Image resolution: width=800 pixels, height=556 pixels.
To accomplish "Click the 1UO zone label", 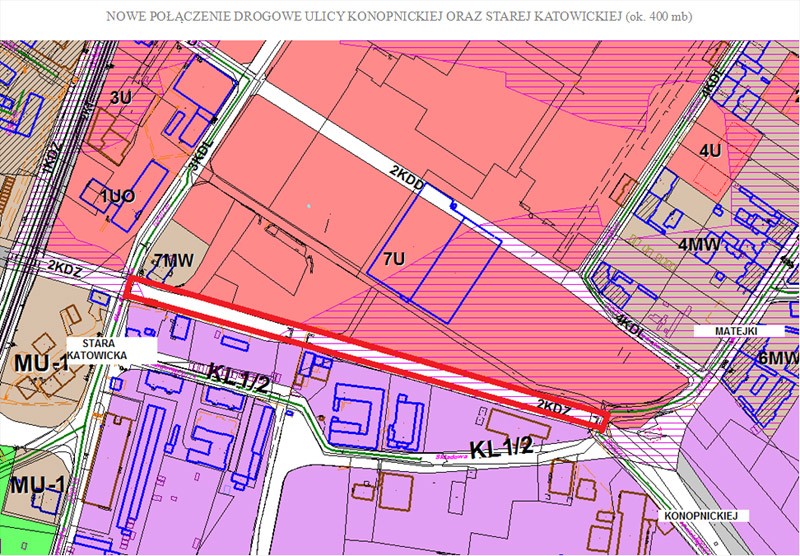I will 117,196.
